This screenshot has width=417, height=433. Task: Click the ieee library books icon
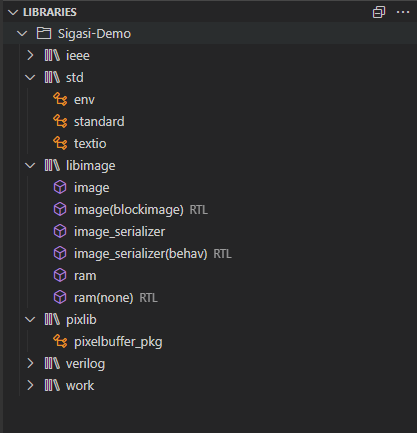pyautogui.click(x=52, y=55)
